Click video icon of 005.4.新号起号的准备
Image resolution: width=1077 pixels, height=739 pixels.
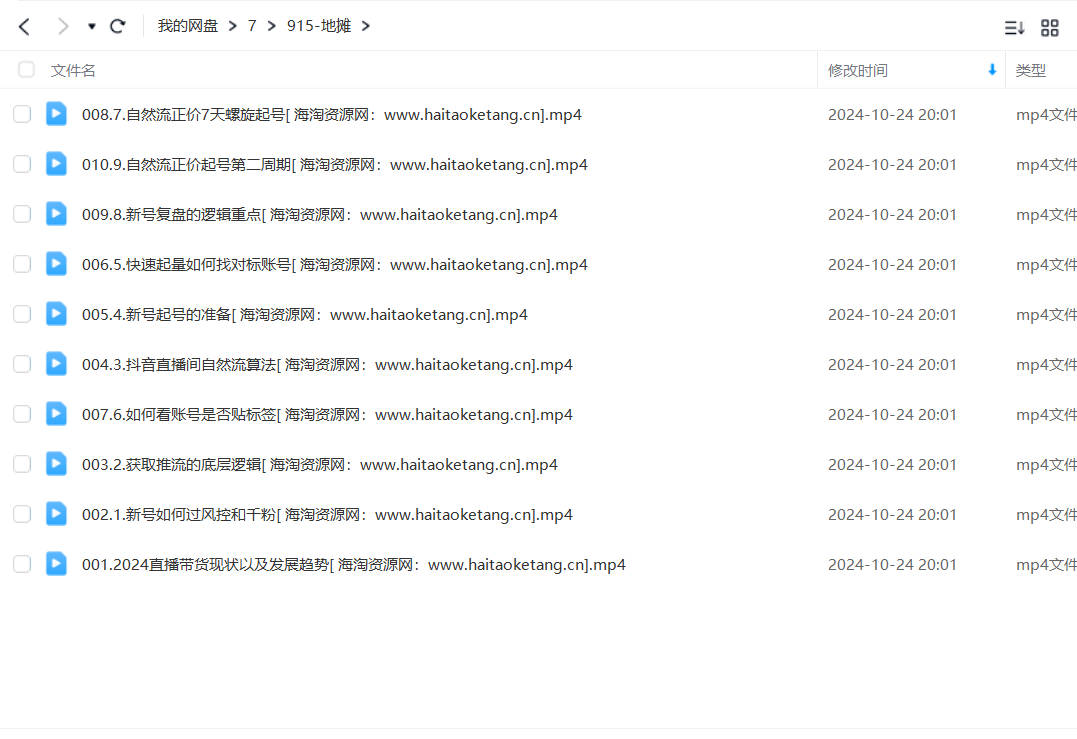tap(56, 313)
